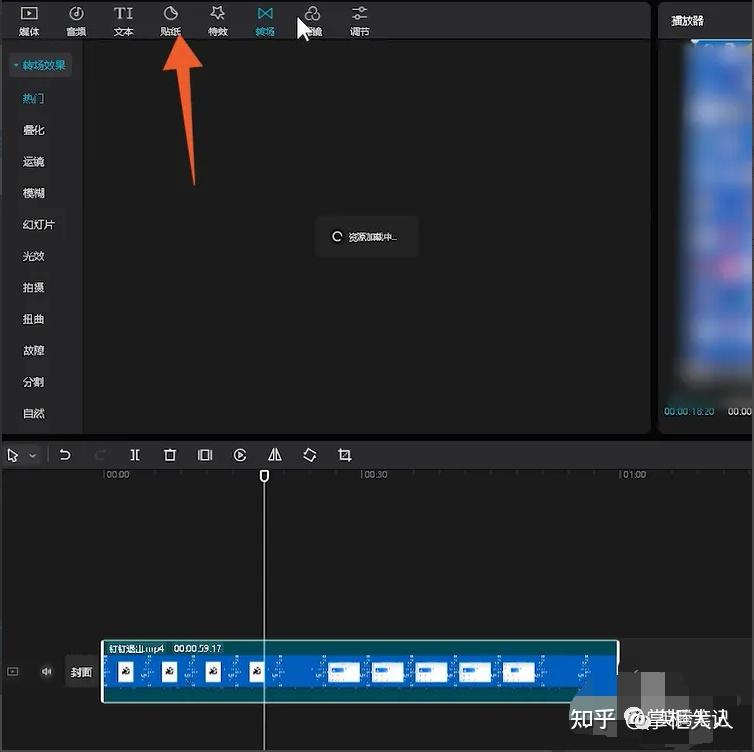
Task: Select the 自然 nature category
Action: [x=33, y=414]
